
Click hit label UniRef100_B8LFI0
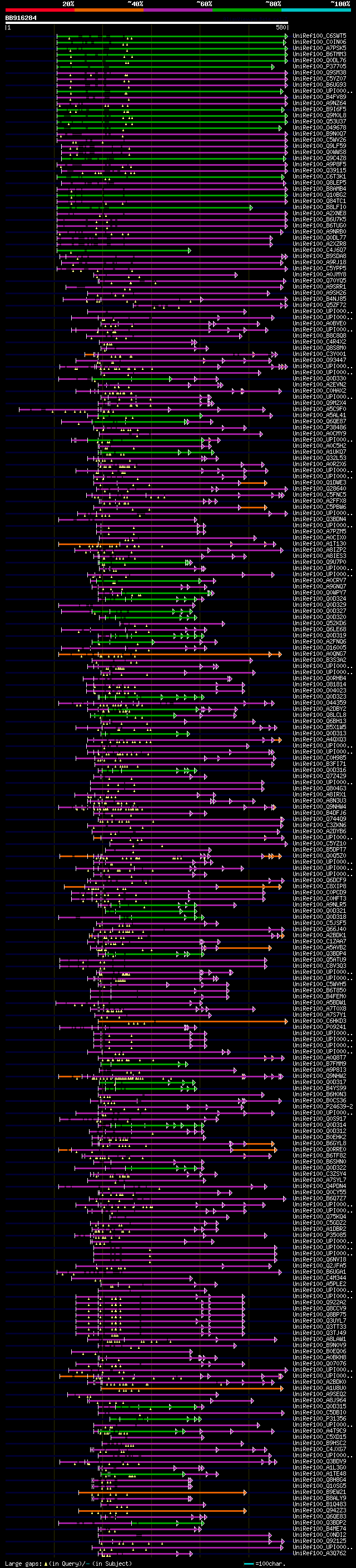319,207
